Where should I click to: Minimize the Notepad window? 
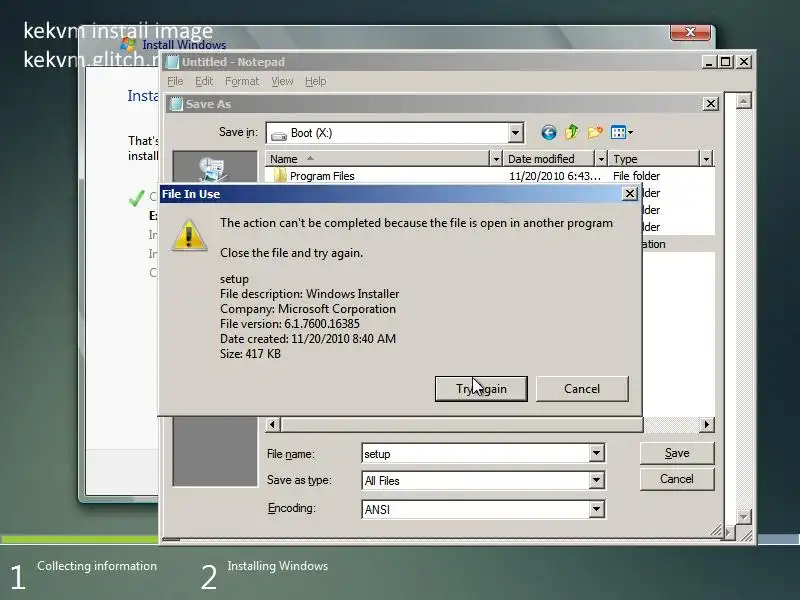[708, 62]
